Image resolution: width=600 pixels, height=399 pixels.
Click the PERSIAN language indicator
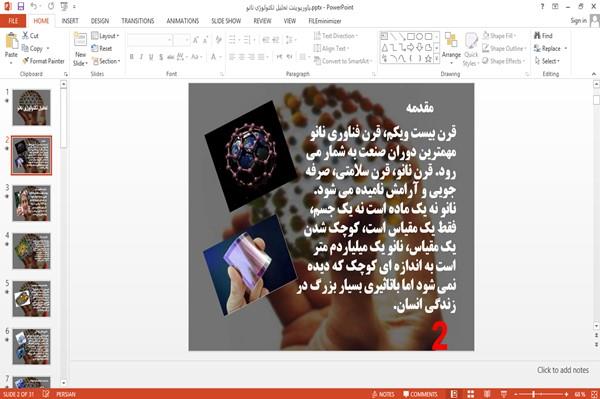65,394
